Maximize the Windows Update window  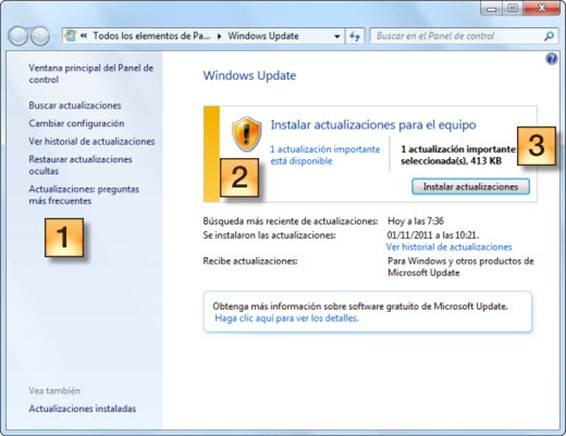click(513, 8)
